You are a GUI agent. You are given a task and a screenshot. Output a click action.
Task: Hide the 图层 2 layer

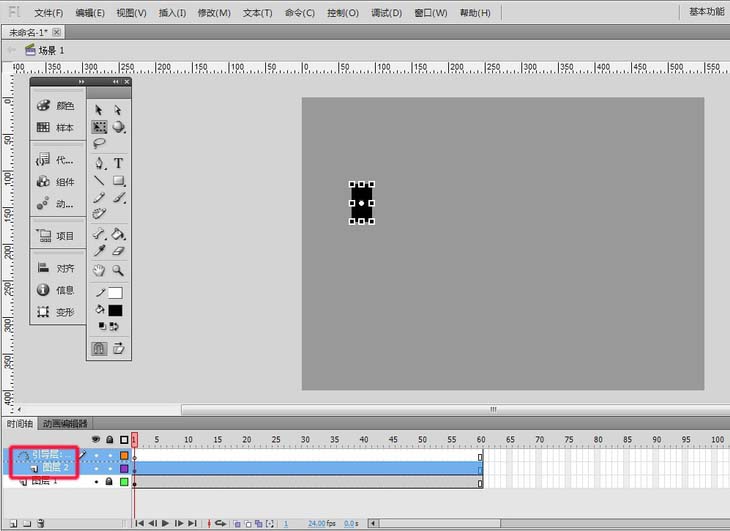(x=96, y=469)
